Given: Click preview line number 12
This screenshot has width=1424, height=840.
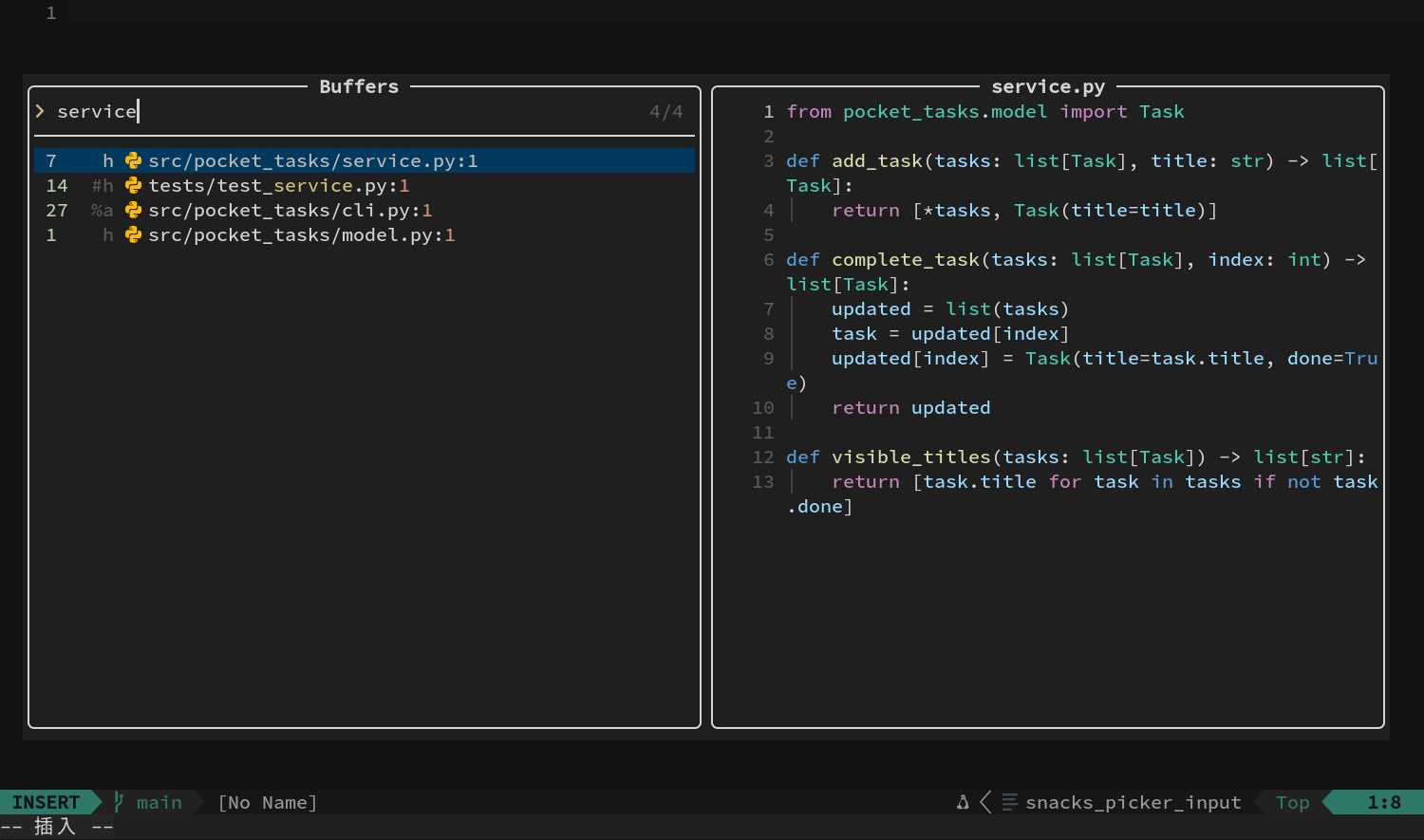Looking at the screenshot, I should tap(763, 457).
